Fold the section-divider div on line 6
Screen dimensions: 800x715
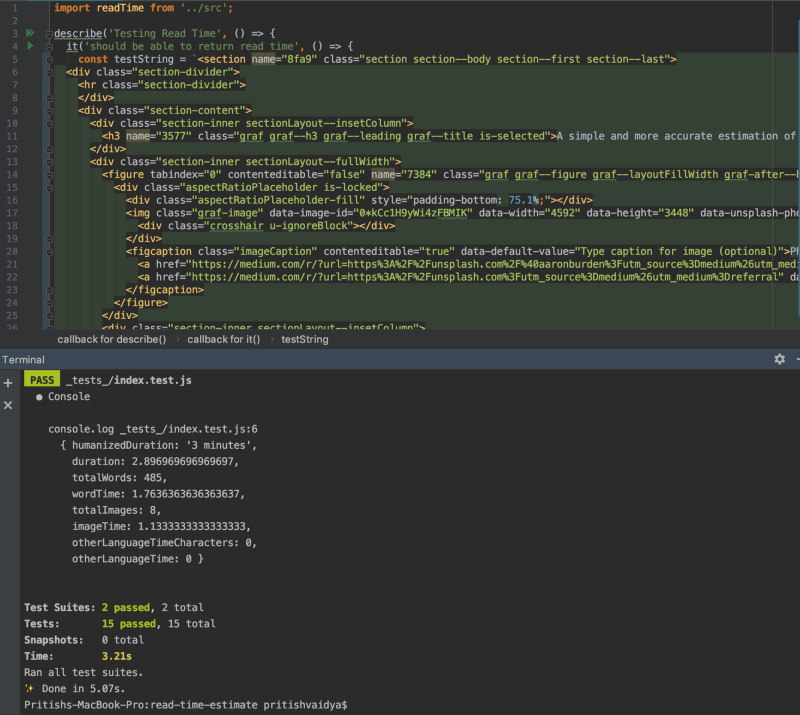pyautogui.click(x=49, y=72)
